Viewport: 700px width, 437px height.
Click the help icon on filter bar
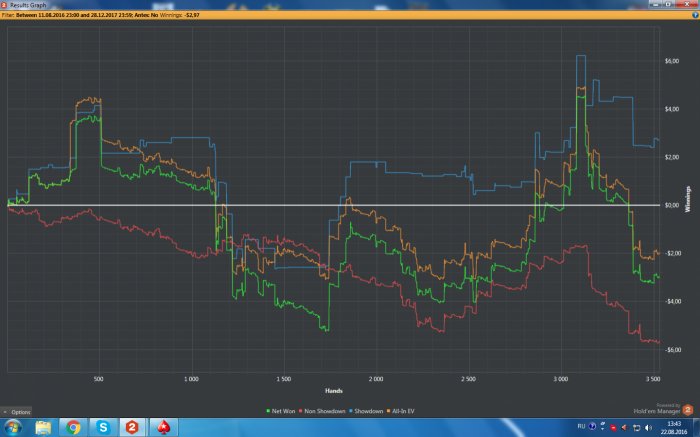[695, 15]
